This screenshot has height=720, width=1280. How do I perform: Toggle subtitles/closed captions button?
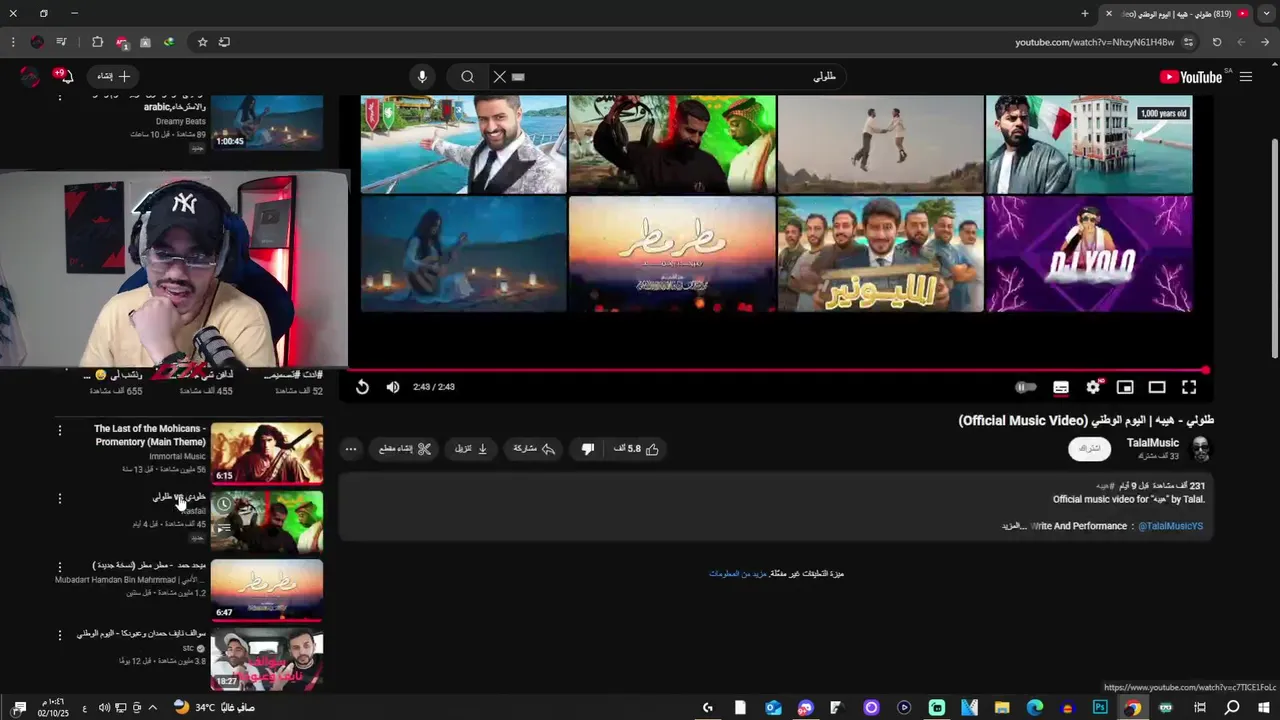[1061, 387]
